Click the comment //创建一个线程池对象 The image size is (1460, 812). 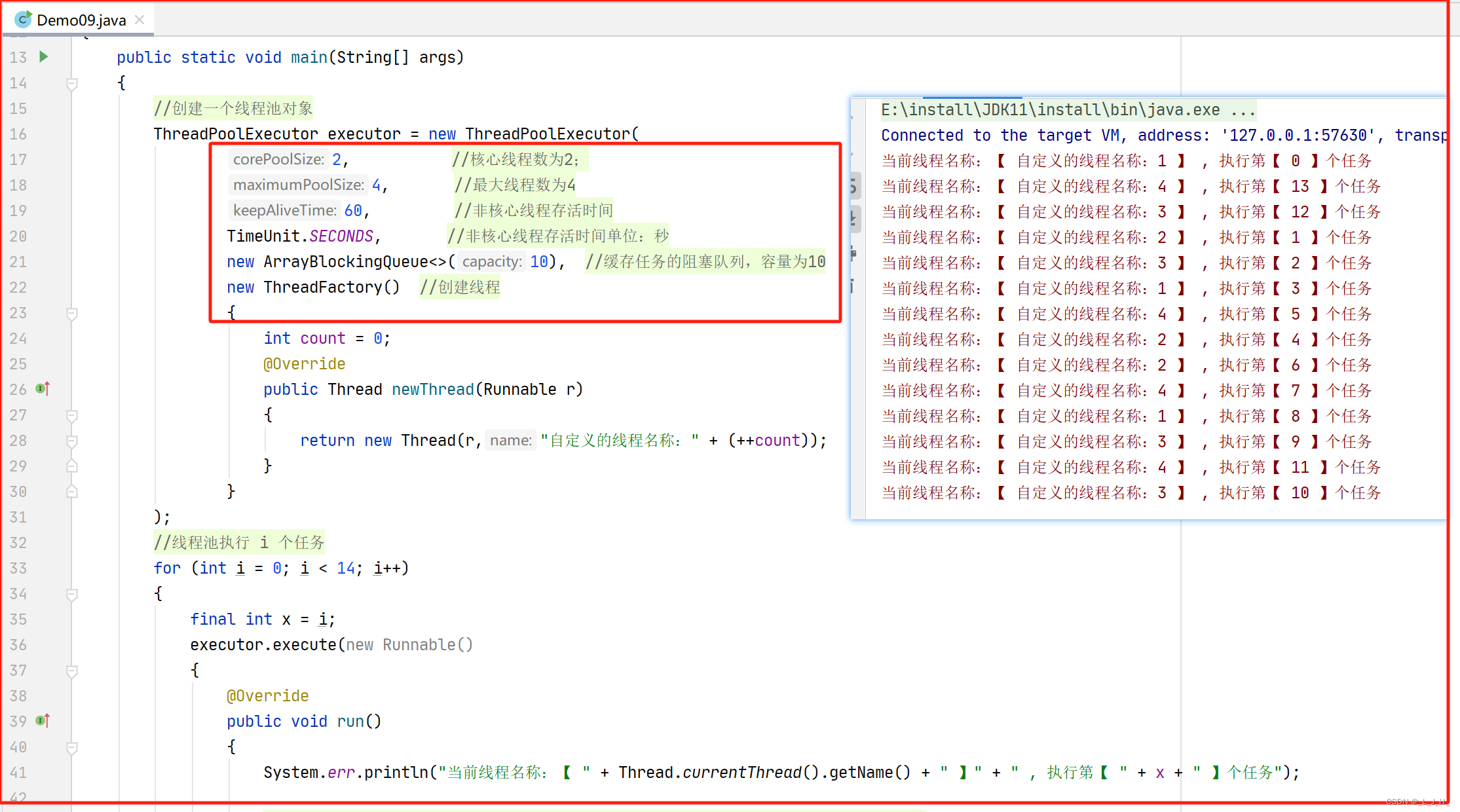coord(233,108)
